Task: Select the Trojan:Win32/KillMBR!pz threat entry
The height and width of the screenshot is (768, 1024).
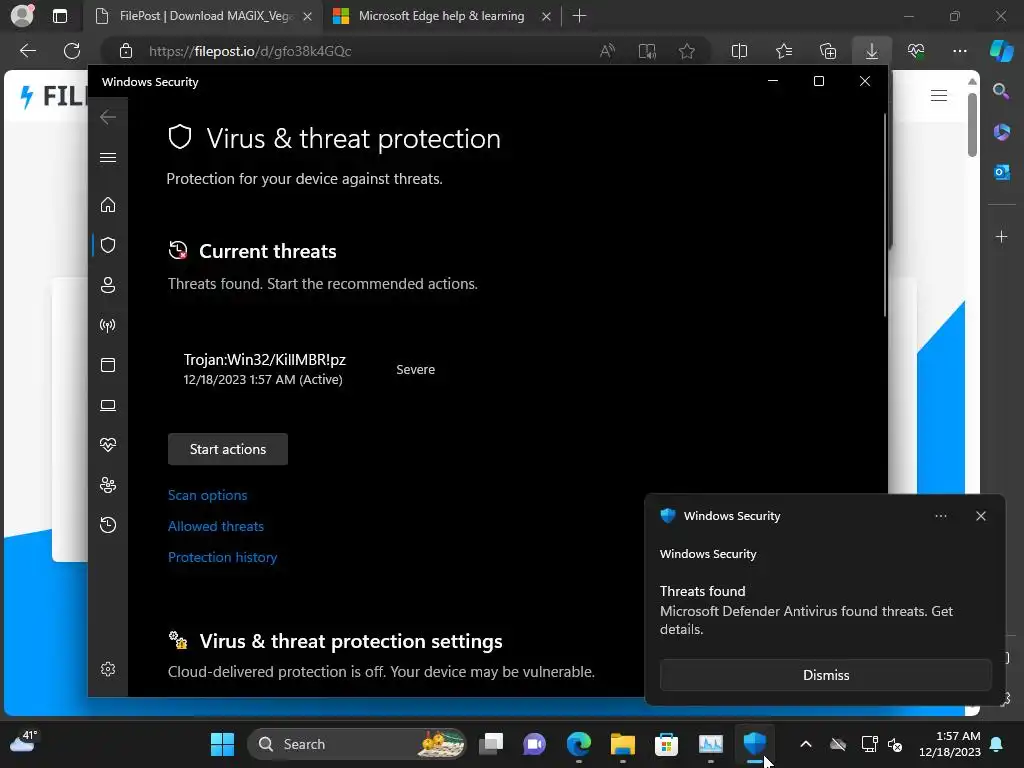Action: click(310, 369)
